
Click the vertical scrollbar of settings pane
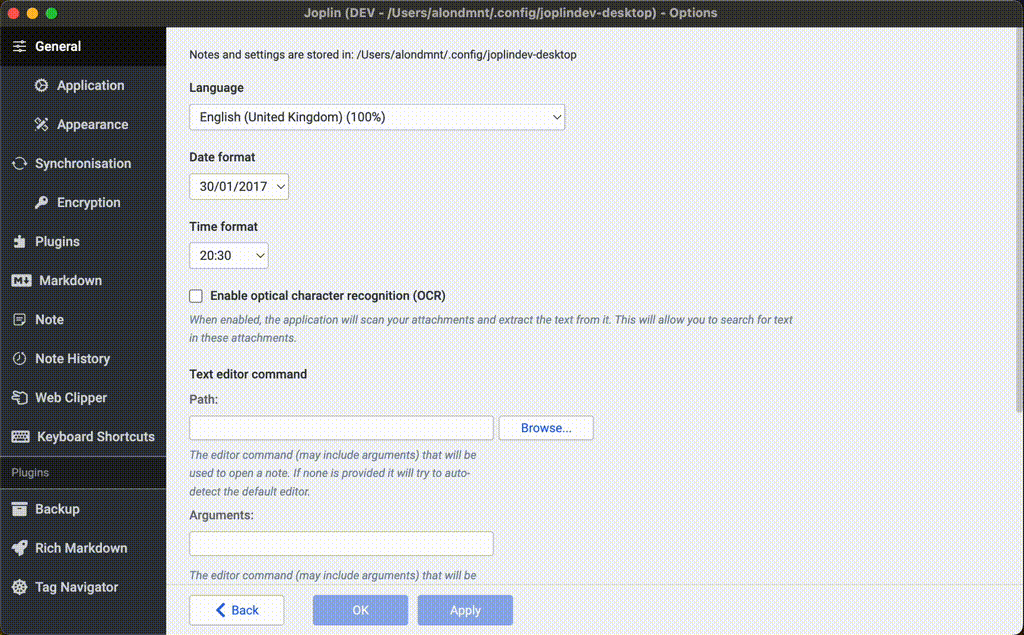[1019, 222]
